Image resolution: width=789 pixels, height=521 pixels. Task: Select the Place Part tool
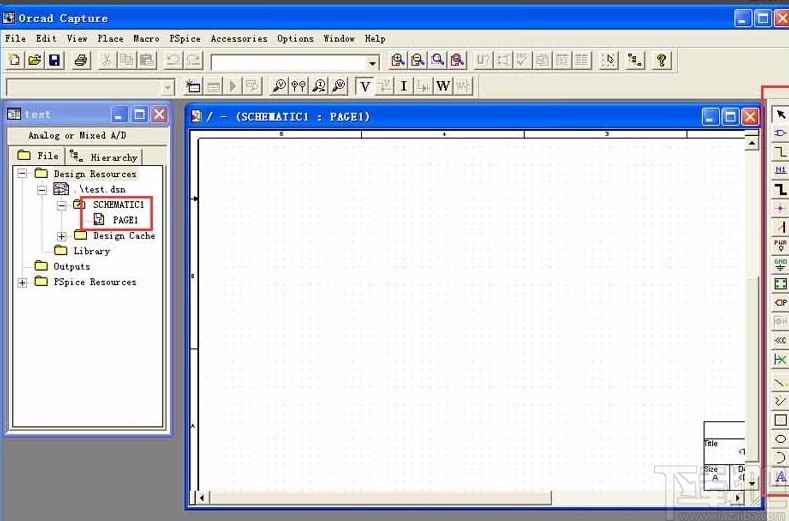(x=780, y=133)
